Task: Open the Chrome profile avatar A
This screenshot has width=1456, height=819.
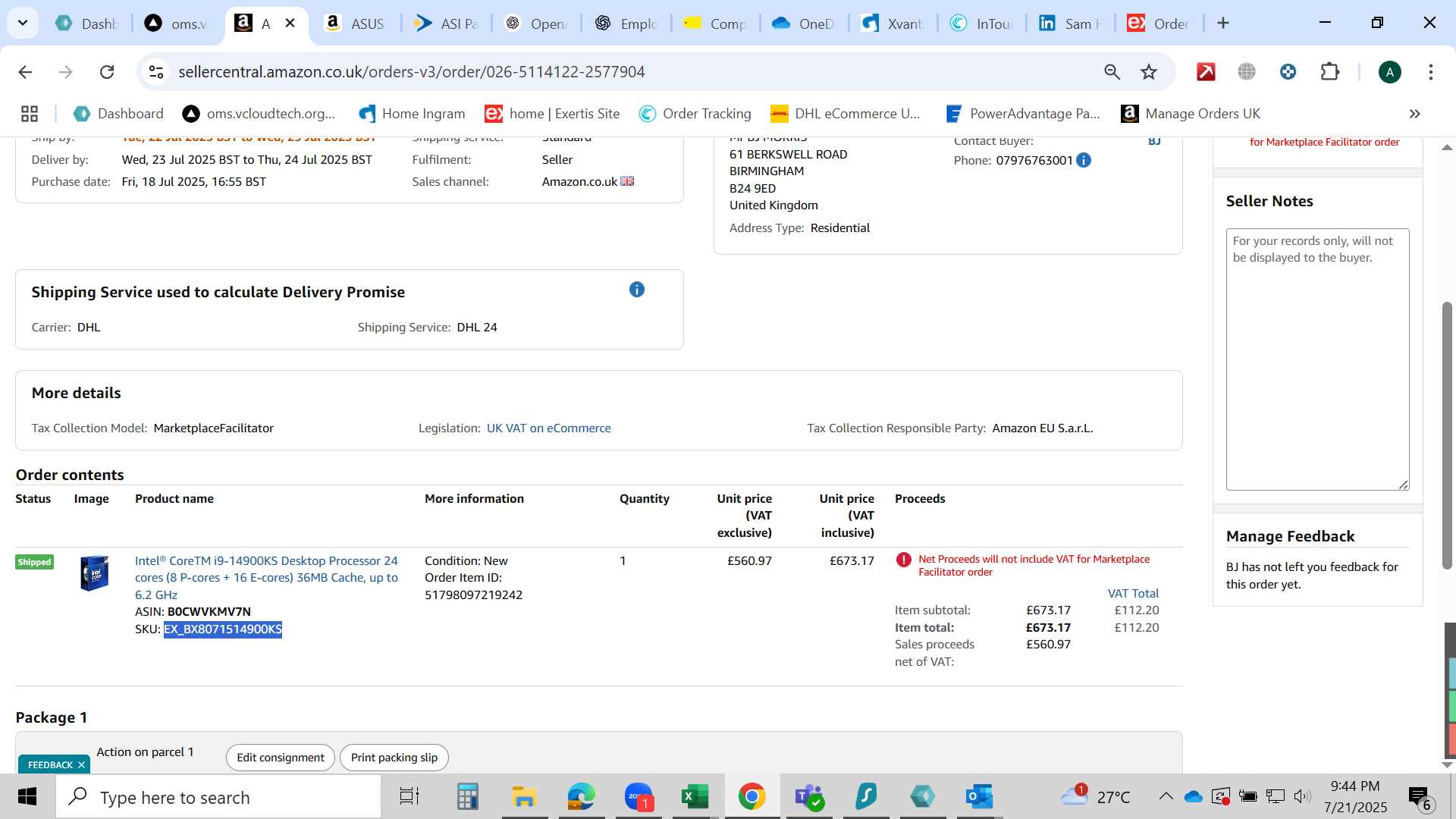Action: [1389, 72]
